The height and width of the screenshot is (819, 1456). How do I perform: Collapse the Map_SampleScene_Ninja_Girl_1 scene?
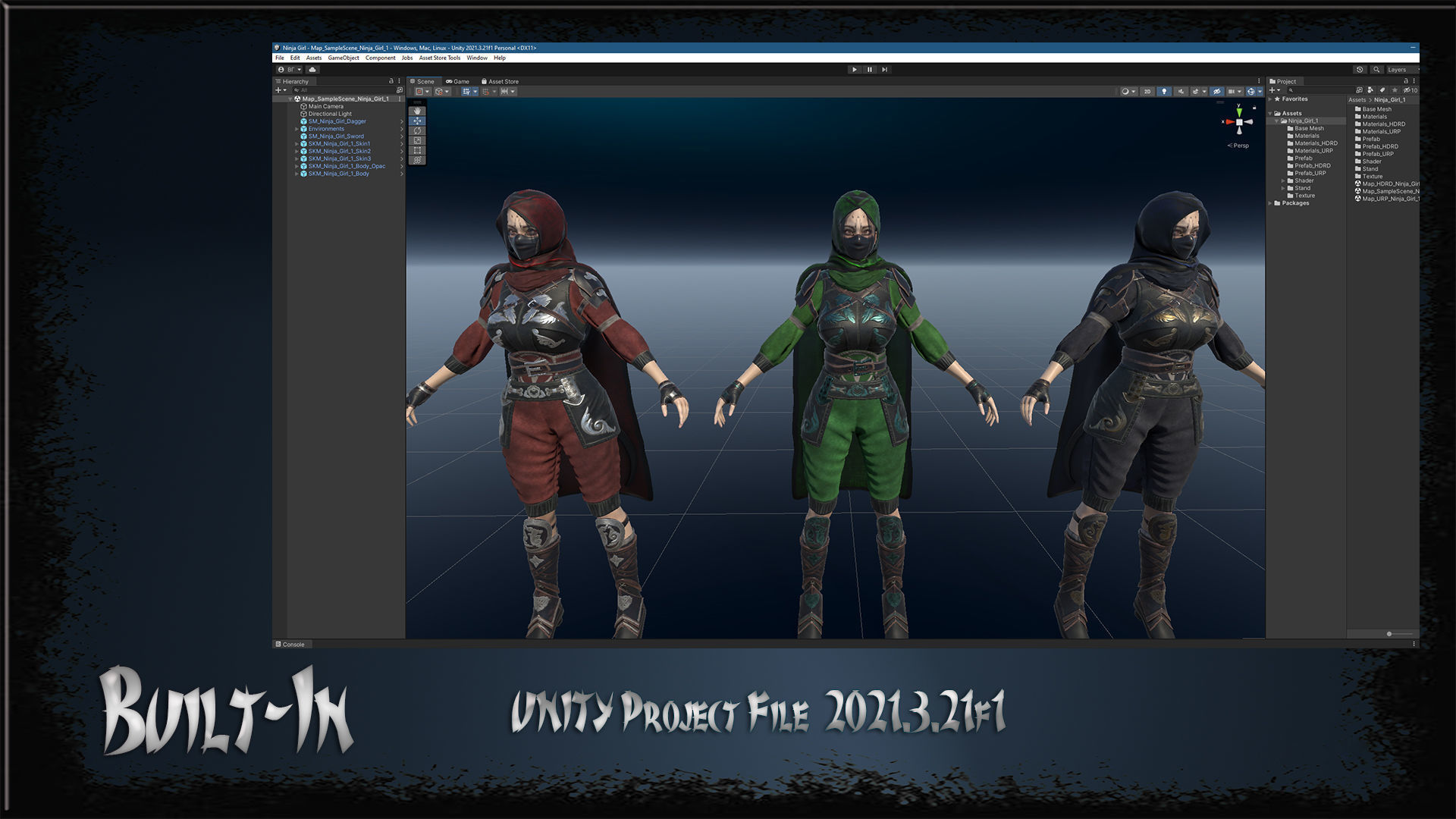(290, 99)
